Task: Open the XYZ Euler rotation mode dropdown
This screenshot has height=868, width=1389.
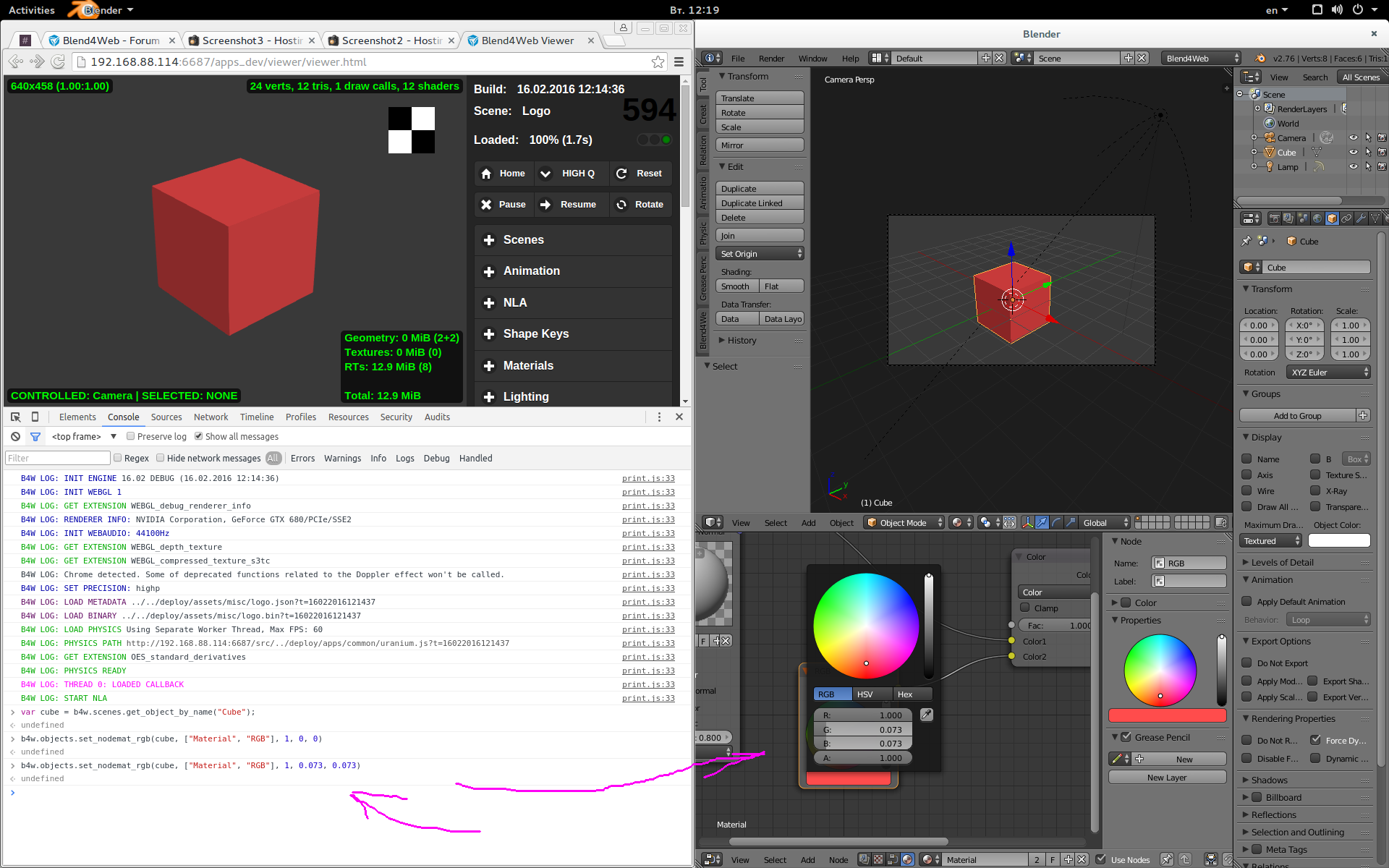Action: 1328,372
